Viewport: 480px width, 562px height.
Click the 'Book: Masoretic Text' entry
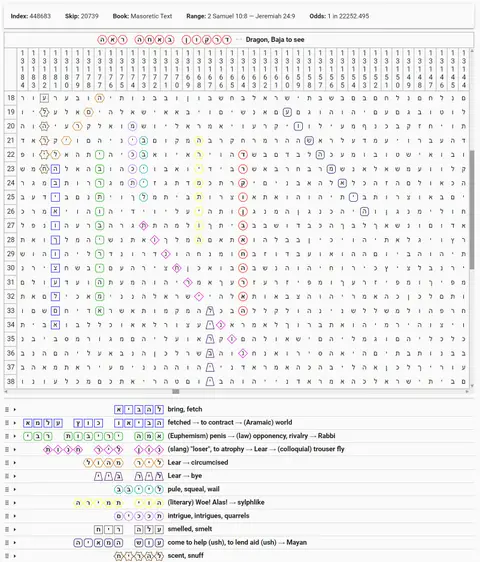tap(142, 16)
